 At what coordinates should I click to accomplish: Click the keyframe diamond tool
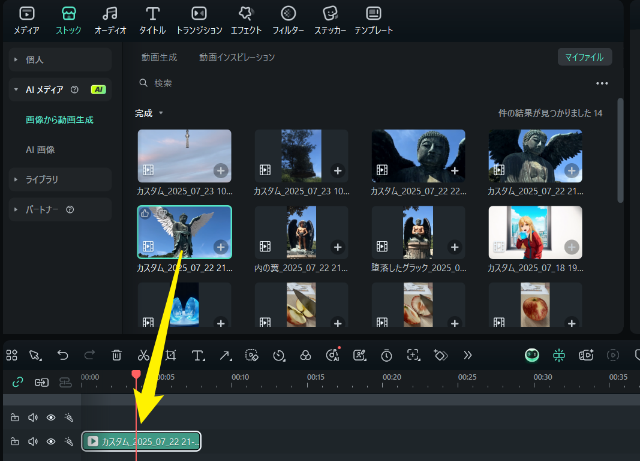pyautogui.click(x=440, y=355)
